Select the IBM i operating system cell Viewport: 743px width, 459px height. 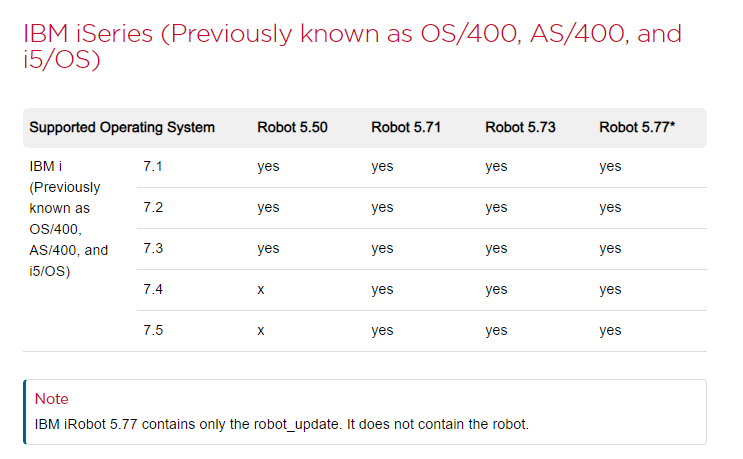(69, 218)
